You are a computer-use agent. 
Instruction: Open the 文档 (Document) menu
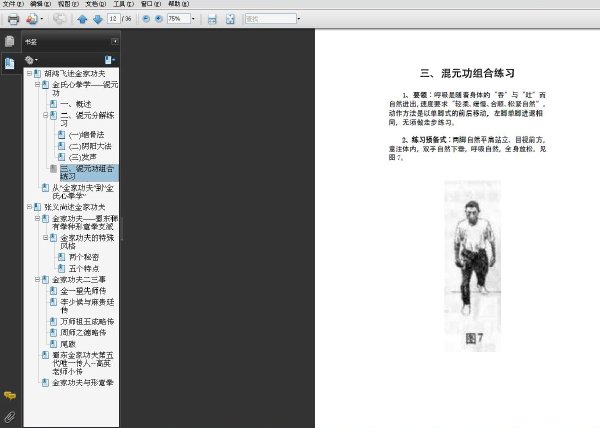pyautogui.click(x=96, y=4)
